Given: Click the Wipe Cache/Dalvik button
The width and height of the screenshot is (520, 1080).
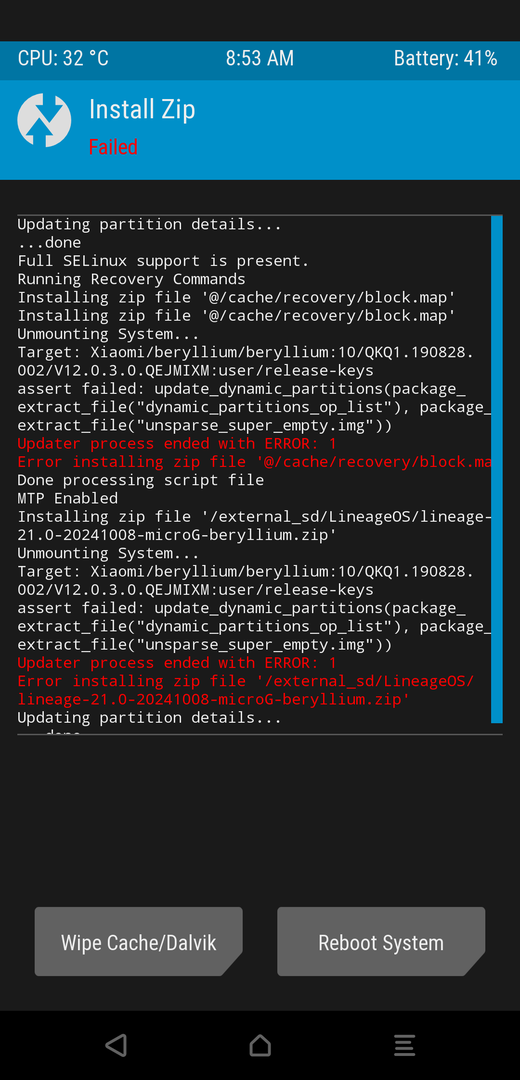Looking at the screenshot, I should [x=138, y=942].
